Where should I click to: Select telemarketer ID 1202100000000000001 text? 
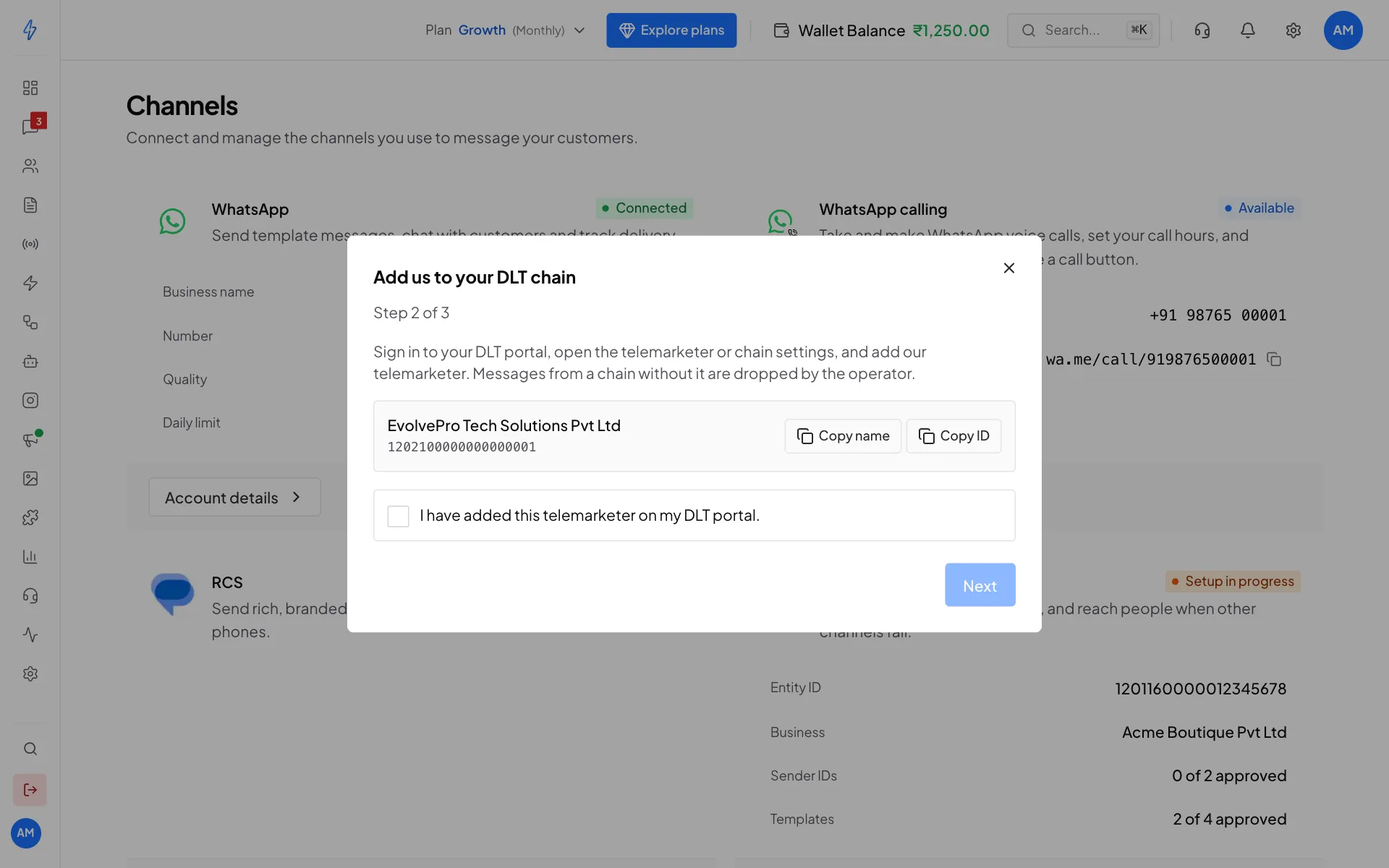click(x=462, y=447)
